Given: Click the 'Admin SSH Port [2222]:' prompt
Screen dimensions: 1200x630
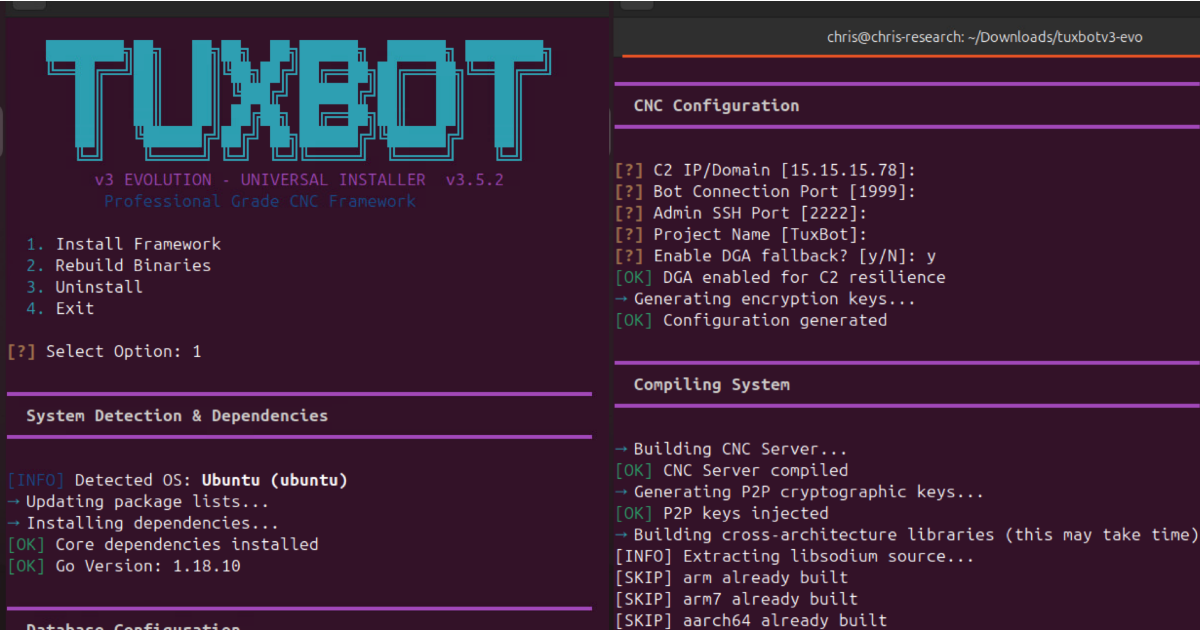Looking at the screenshot, I should coord(741,213).
